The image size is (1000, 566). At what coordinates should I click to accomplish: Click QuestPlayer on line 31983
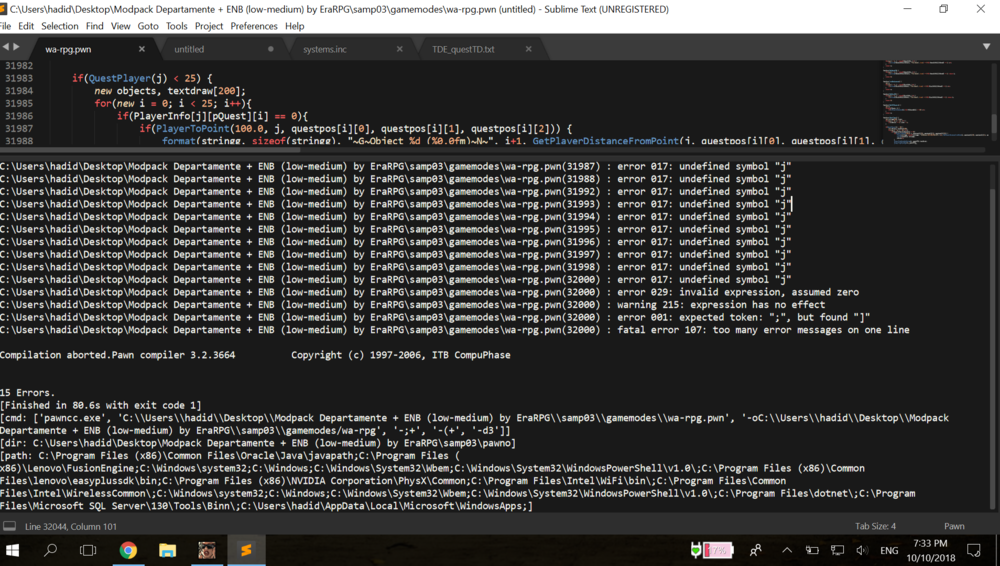pyautogui.click(x=119, y=78)
